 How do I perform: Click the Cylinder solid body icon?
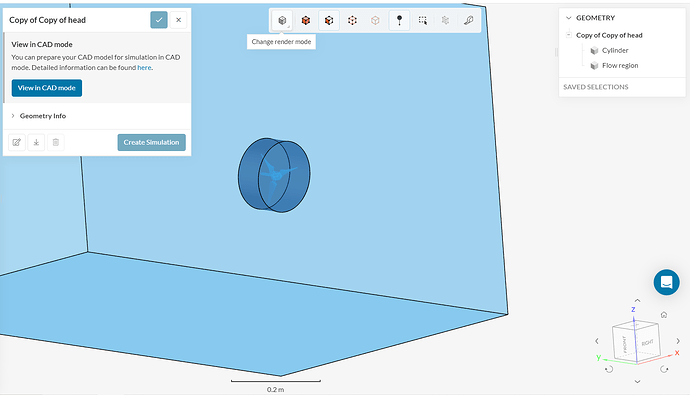(x=594, y=51)
